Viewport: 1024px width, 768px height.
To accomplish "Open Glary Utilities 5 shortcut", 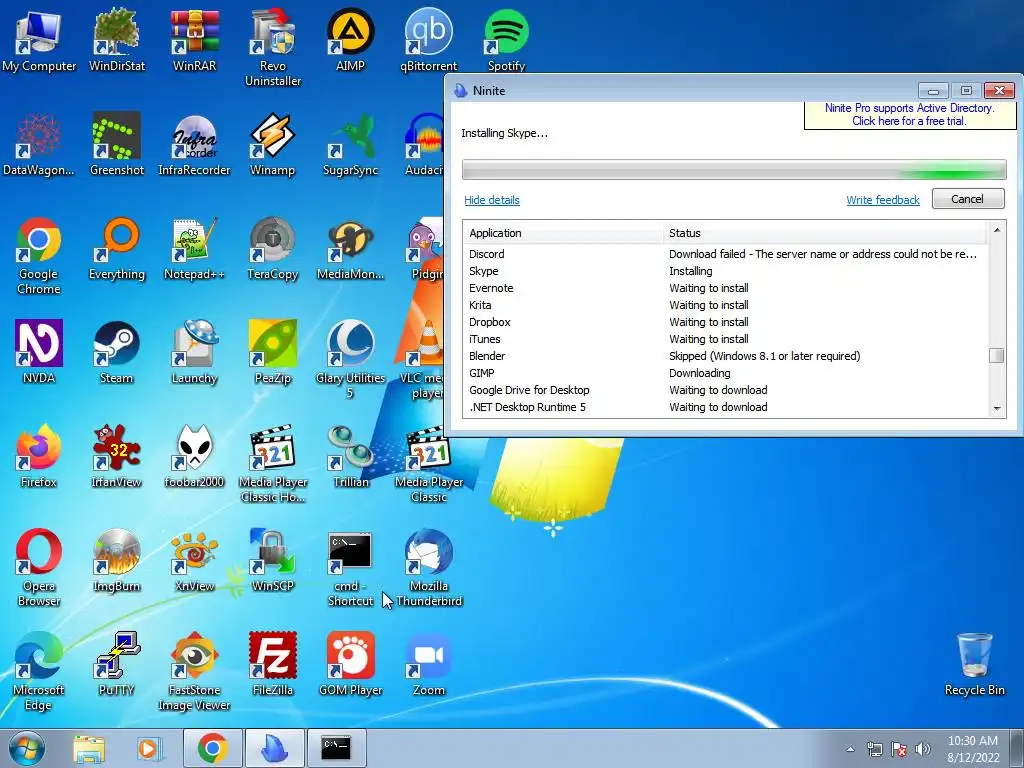I will click(x=350, y=359).
